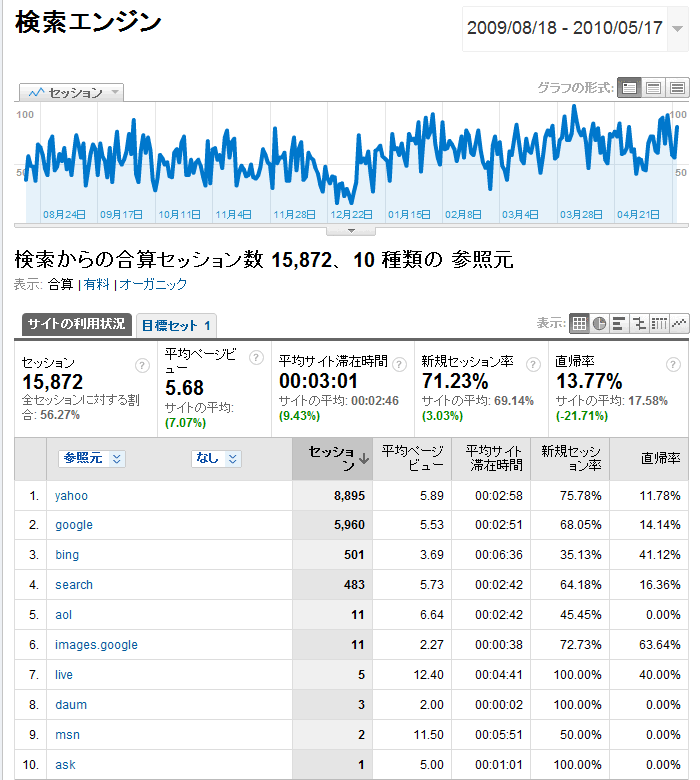The width and height of the screenshot is (700, 780).
Task: Open the なし secondary dimension dropdown
Action: [x=216, y=458]
